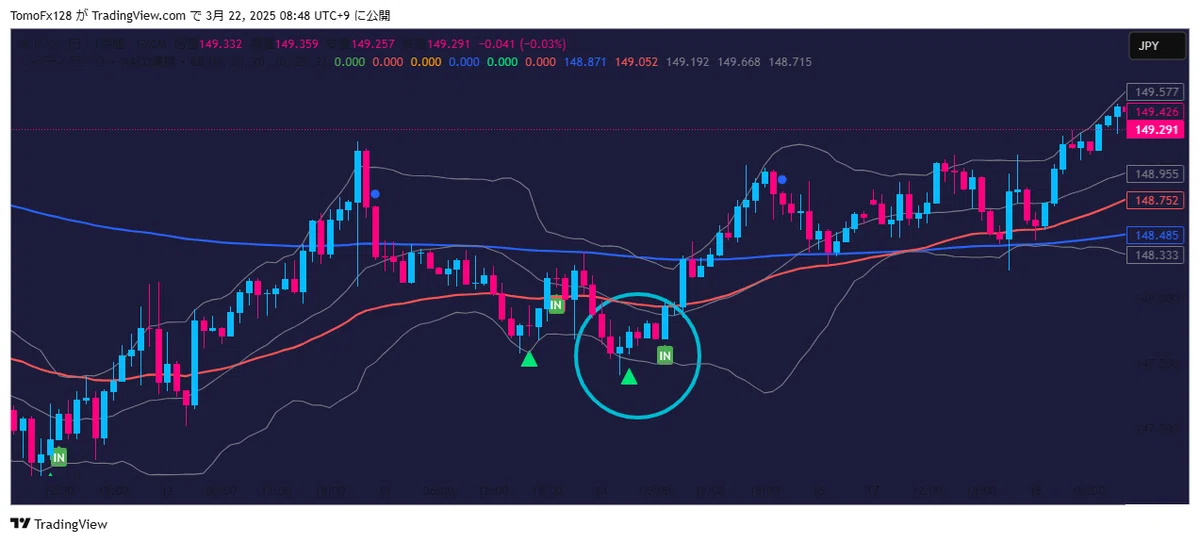Click the blue dot near the right-side peak
Screen dimensions: 1200x542
782,180
